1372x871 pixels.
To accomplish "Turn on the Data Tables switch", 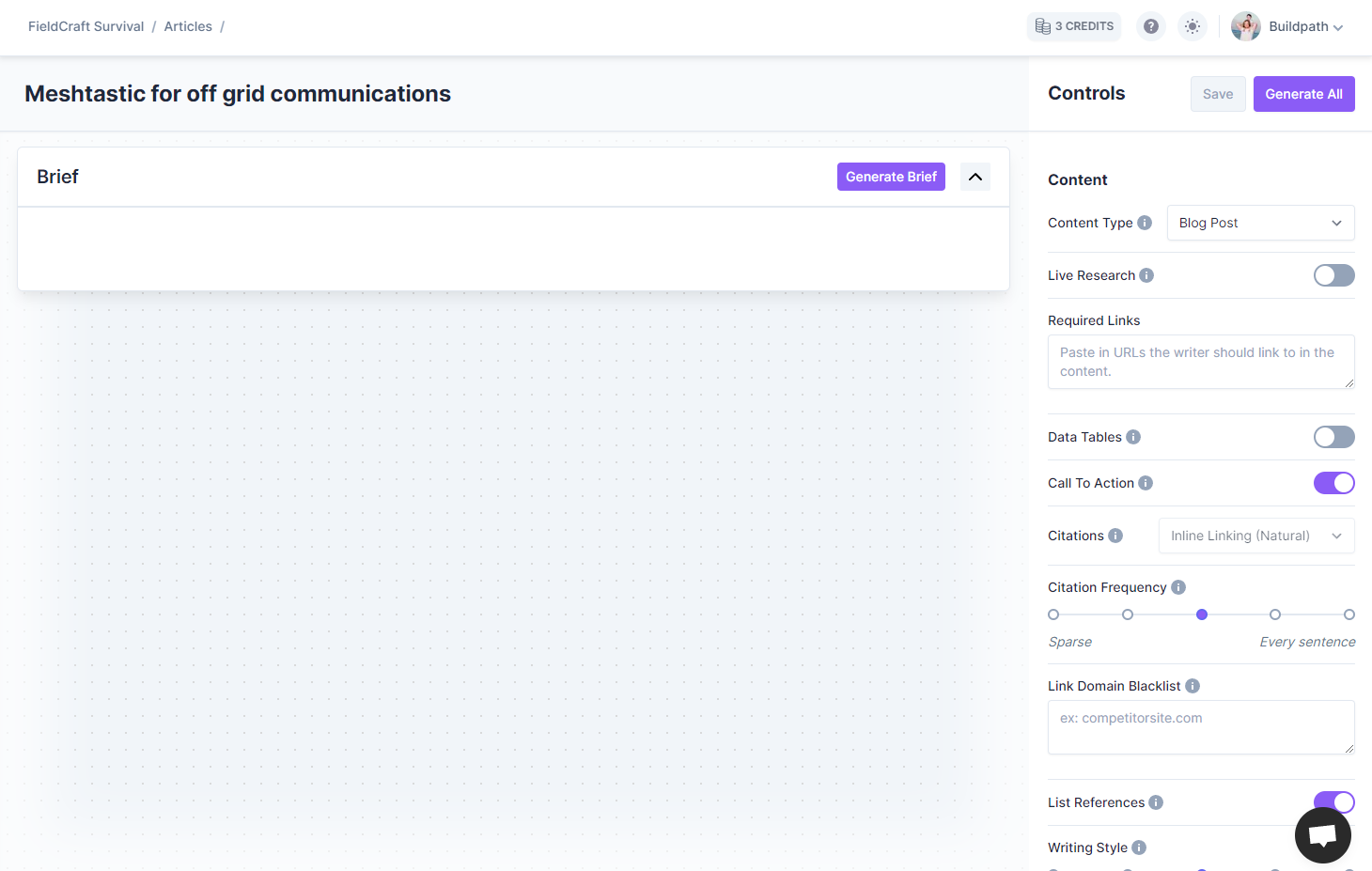I will click(1333, 437).
